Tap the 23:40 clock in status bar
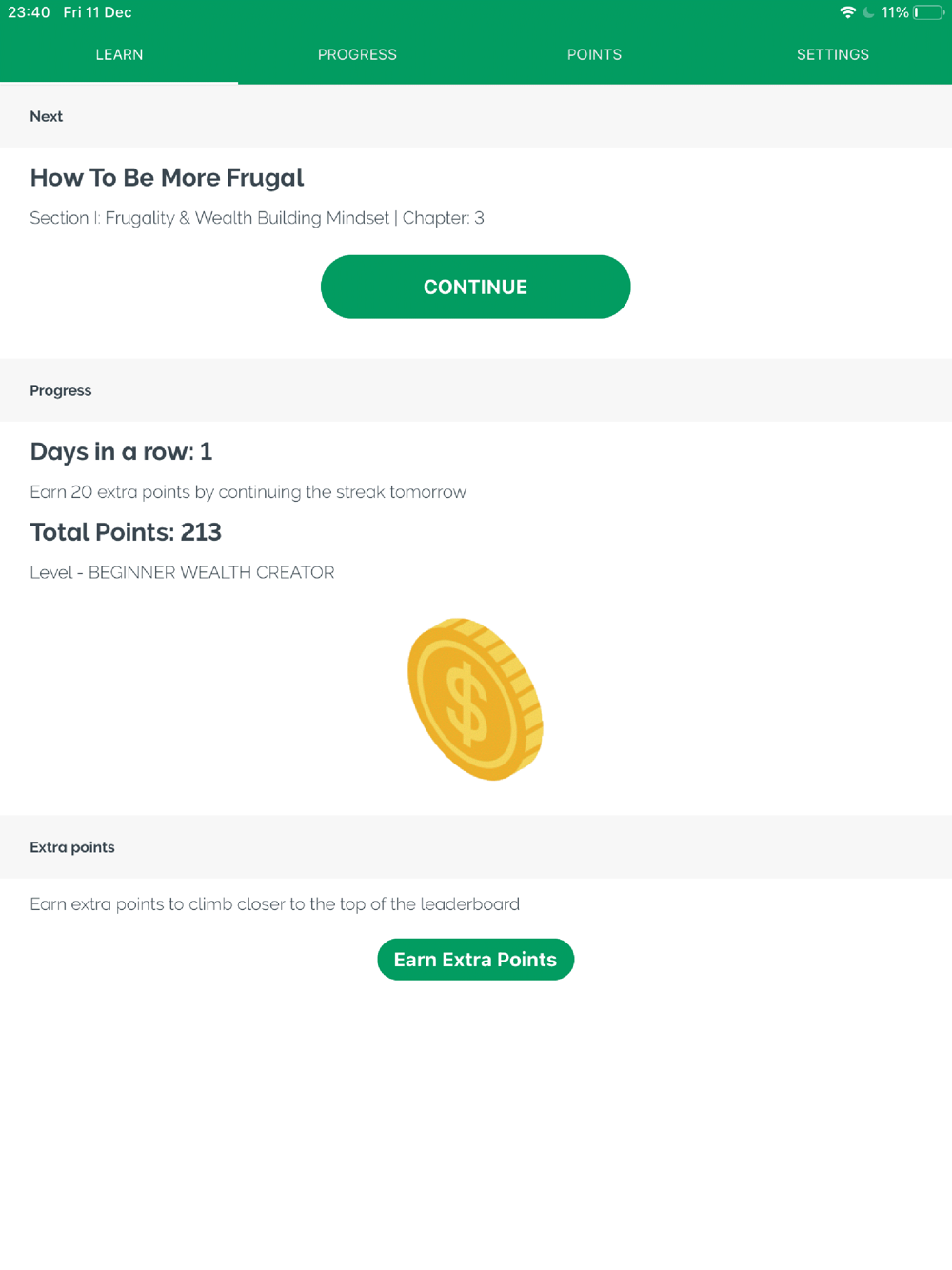Viewport: 952px width, 1270px height. tap(29, 12)
